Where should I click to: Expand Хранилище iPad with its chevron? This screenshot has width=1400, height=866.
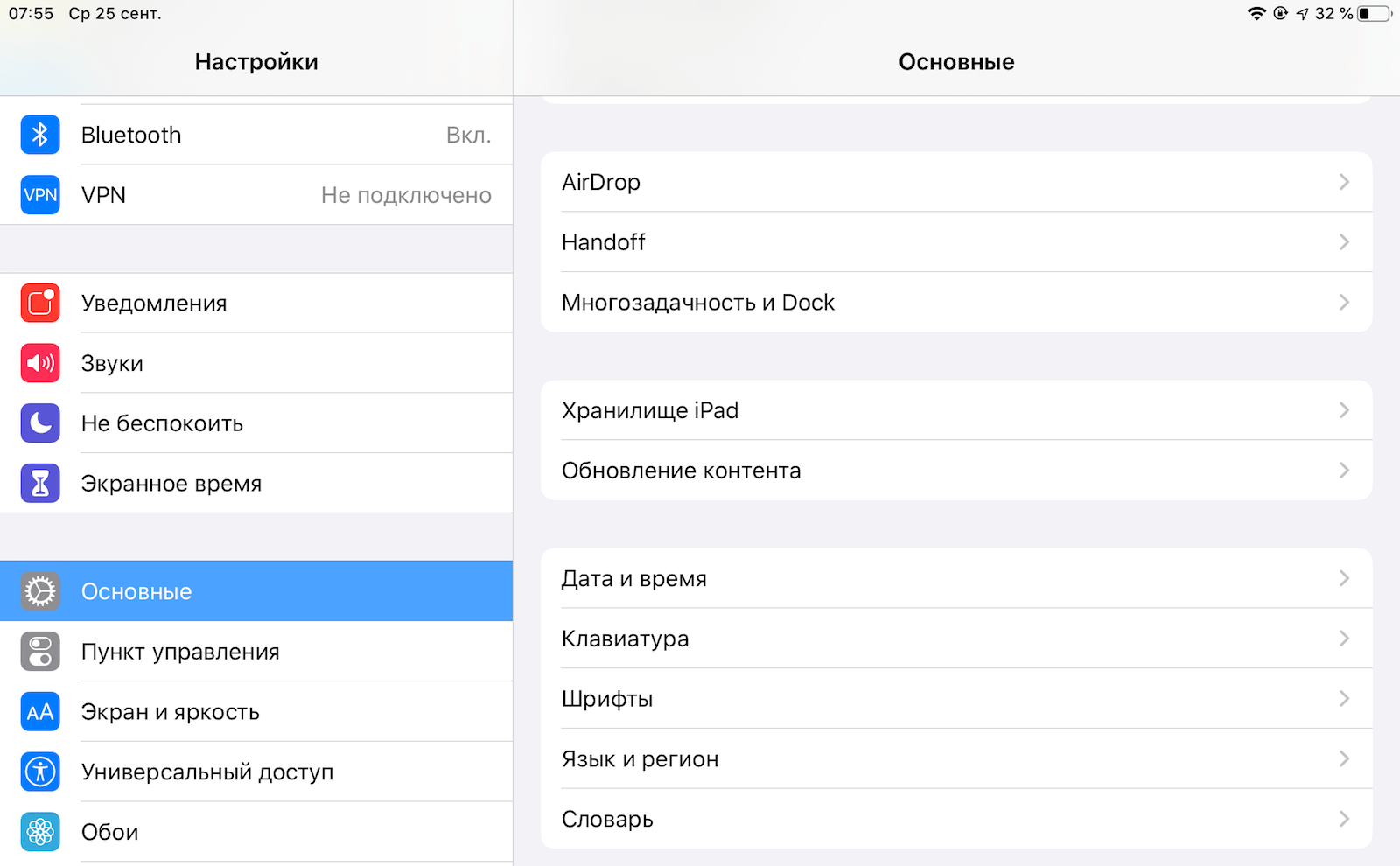1344,410
